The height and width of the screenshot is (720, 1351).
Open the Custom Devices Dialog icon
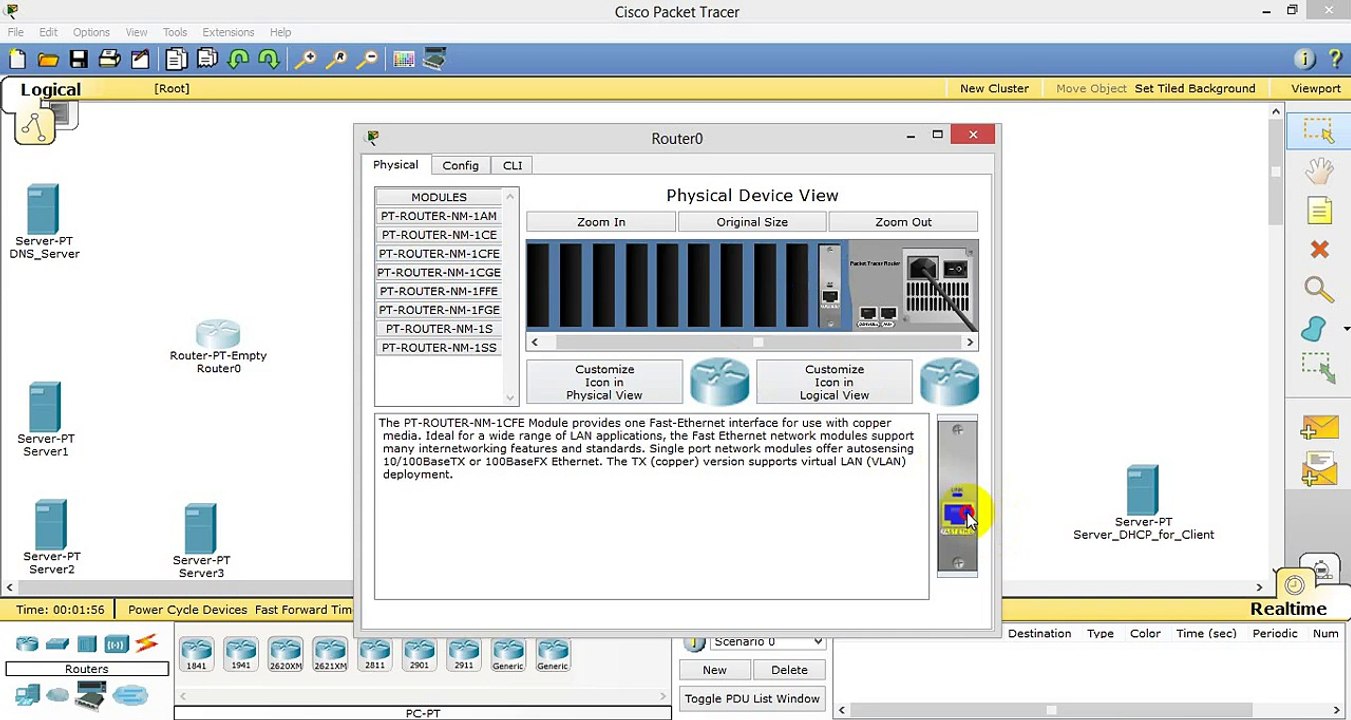[x=434, y=60]
